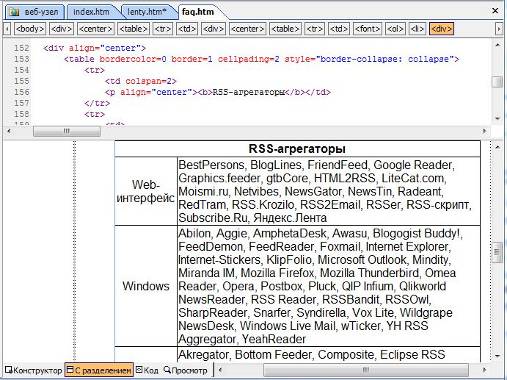Click the RSS-агрегаторы table header cell
The image size is (507, 380).
(297, 149)
